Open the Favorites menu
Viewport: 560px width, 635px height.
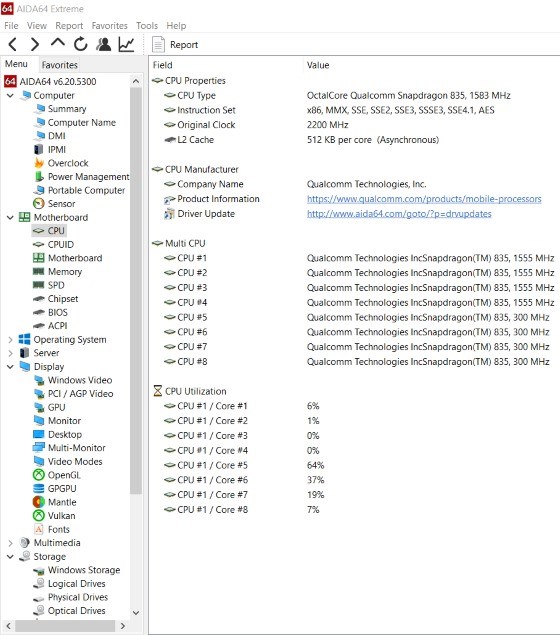109,26
